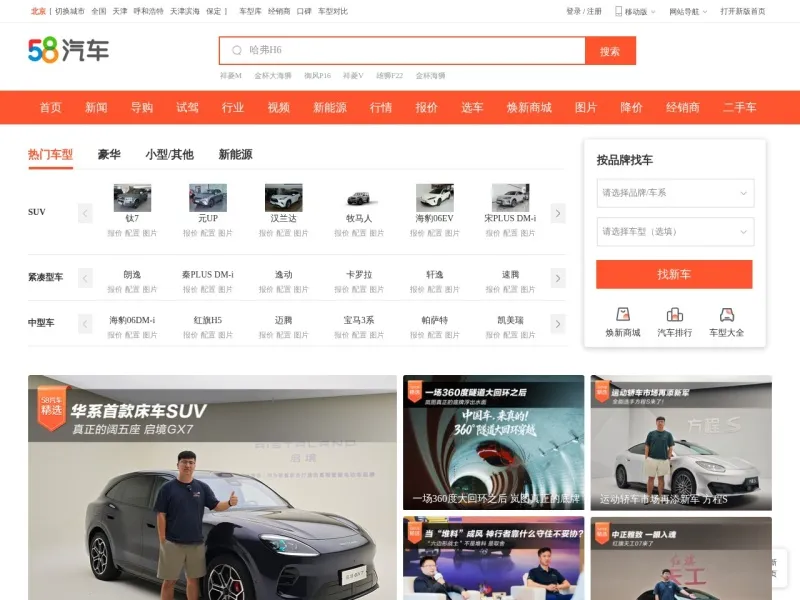Expand the 请选择车型（选填） dropdown

675,232
